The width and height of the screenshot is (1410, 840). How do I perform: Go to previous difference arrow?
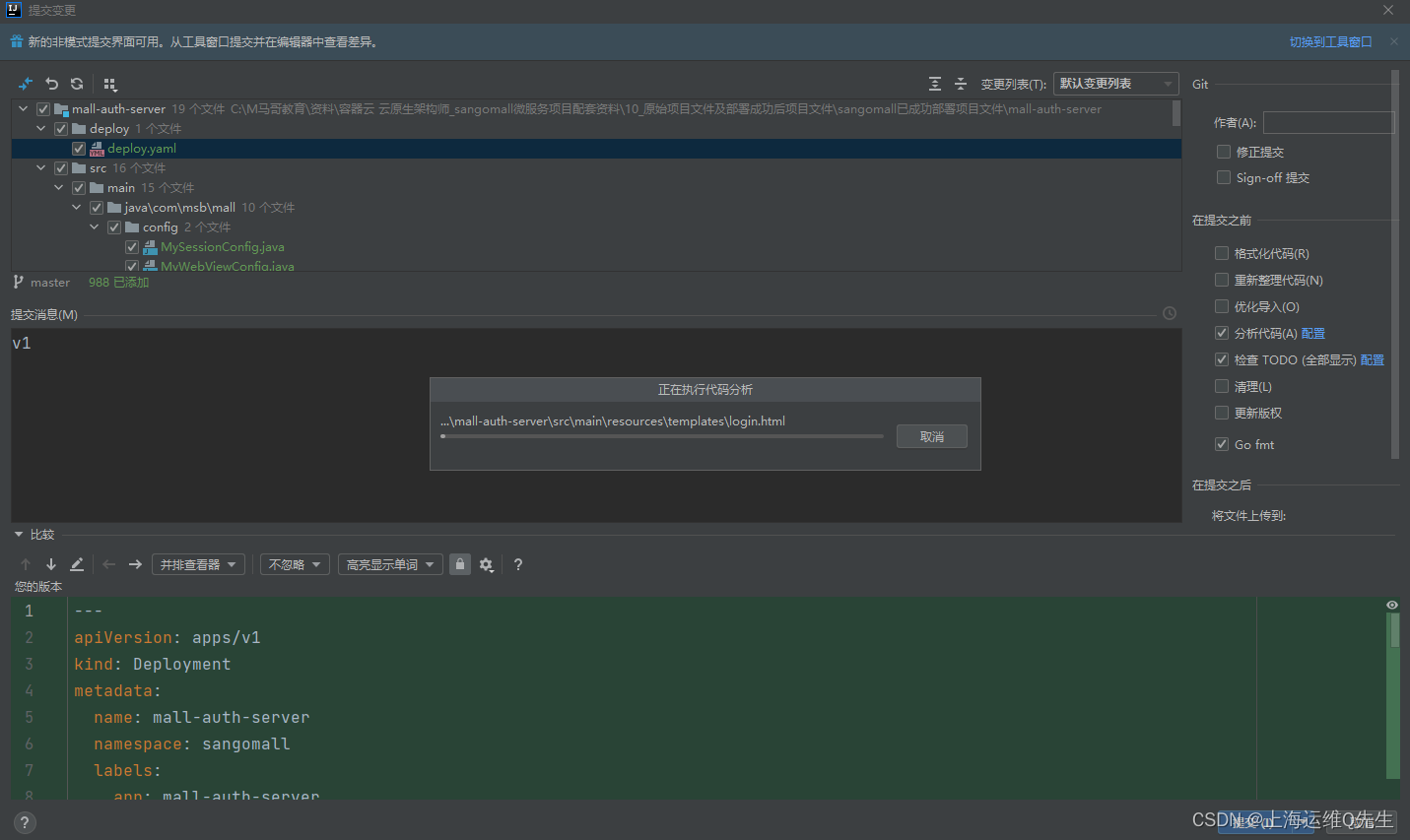[26, 564]
